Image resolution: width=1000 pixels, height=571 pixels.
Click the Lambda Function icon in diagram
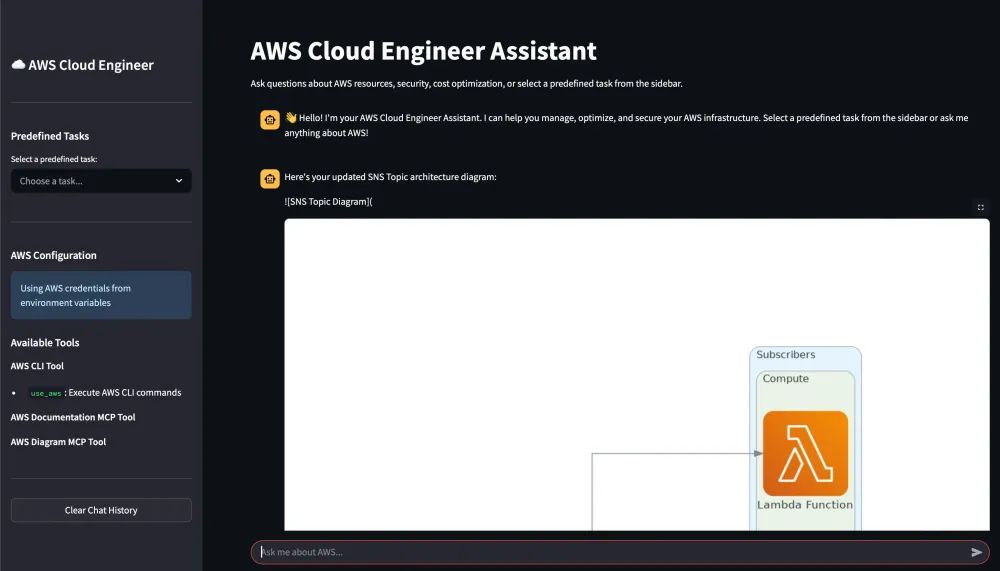[805, 454]
